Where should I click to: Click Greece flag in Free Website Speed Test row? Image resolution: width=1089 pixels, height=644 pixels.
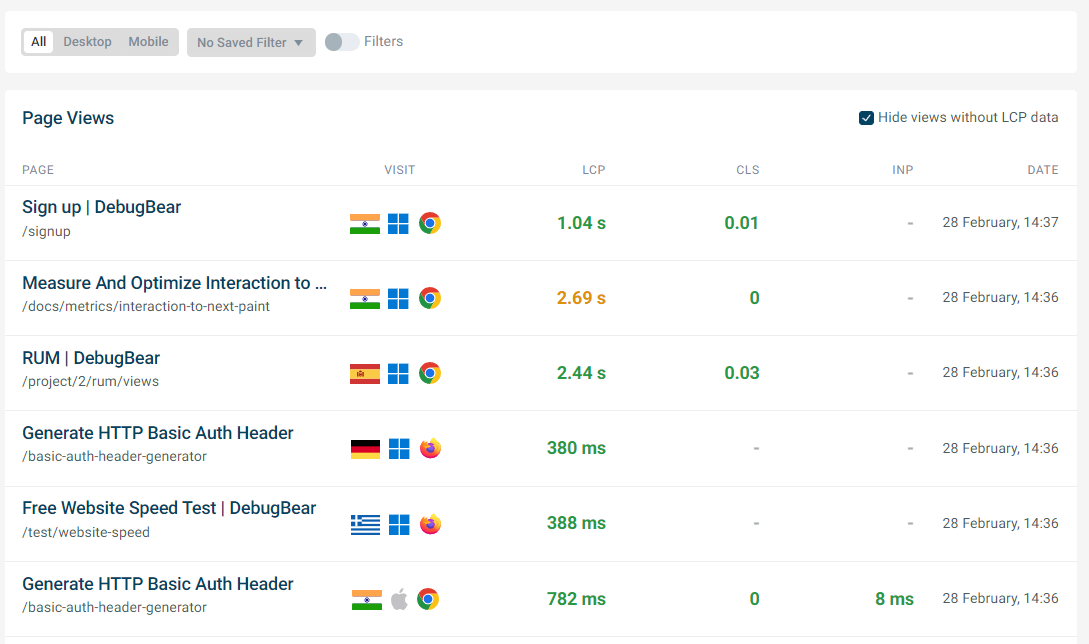(x=365, y=525)
